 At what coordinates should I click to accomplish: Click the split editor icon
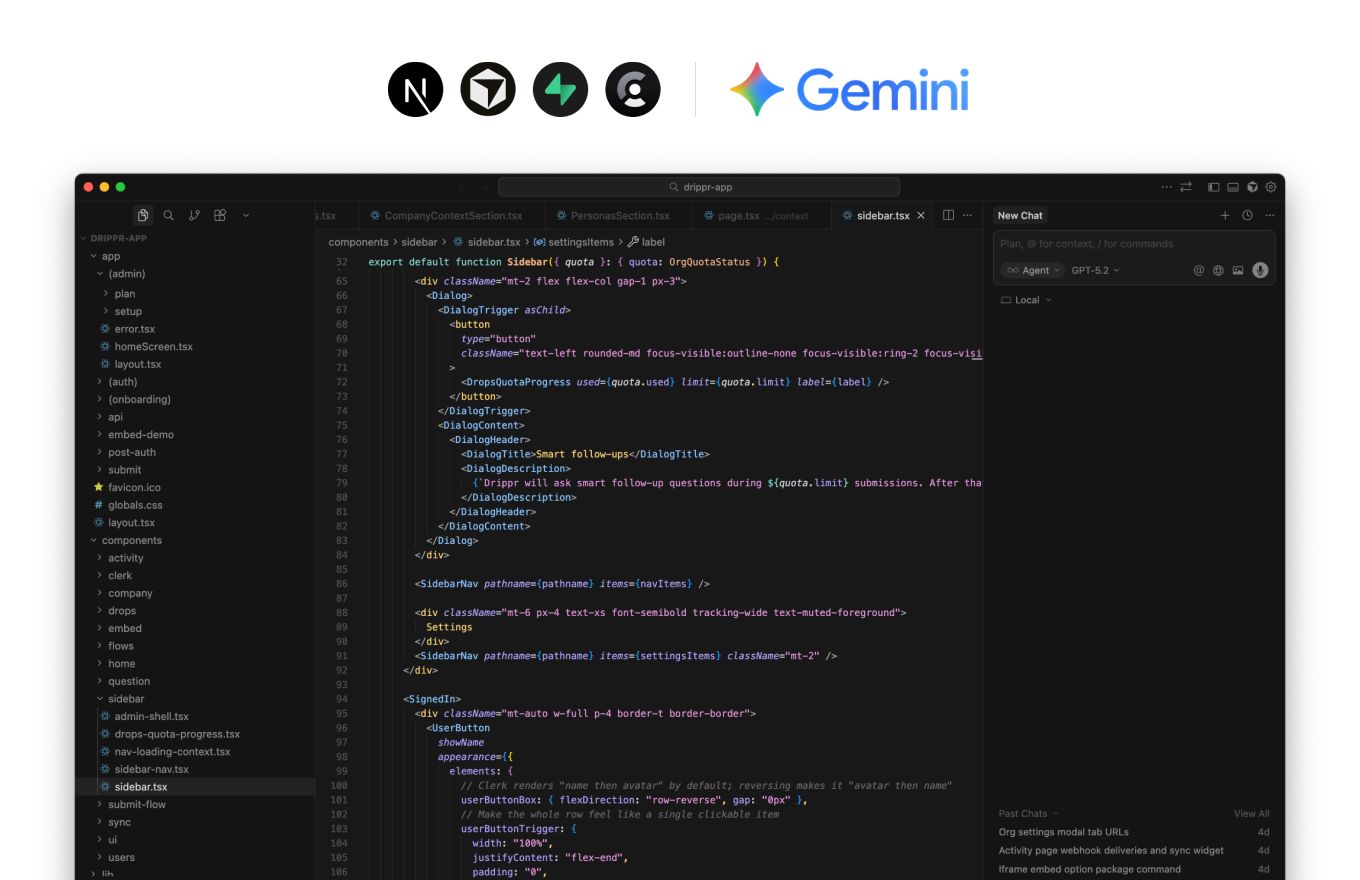(x=949, y=215)
